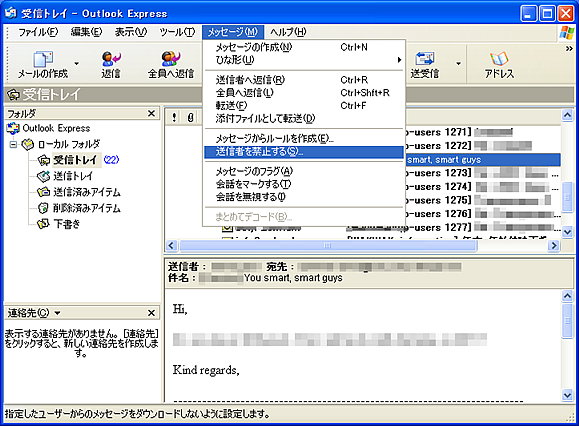Select message row users 1276
Image resolution: width=579 pixels, height=426 pixels.
click(483, 214)
